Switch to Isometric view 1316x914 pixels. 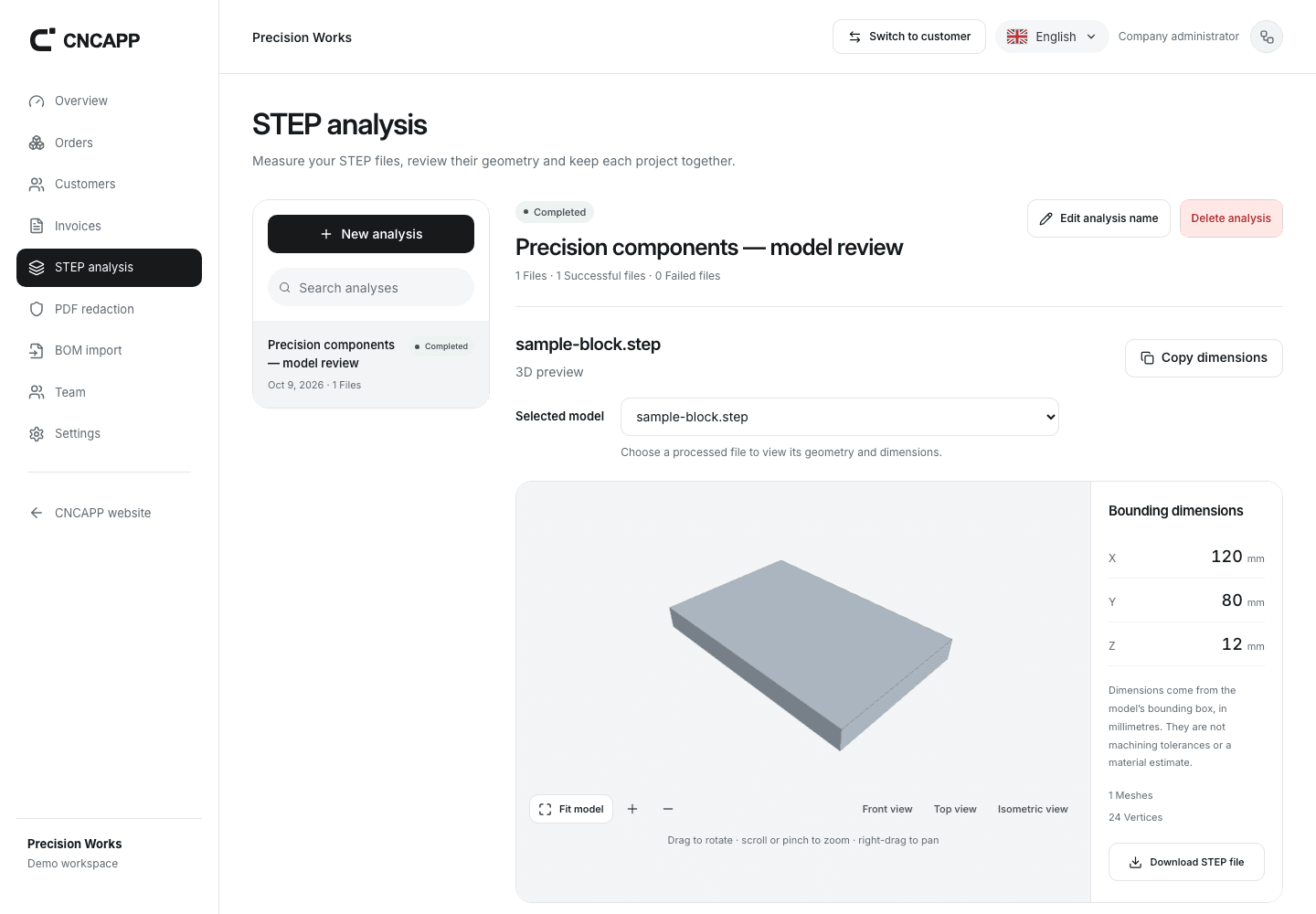[1033, 809]
